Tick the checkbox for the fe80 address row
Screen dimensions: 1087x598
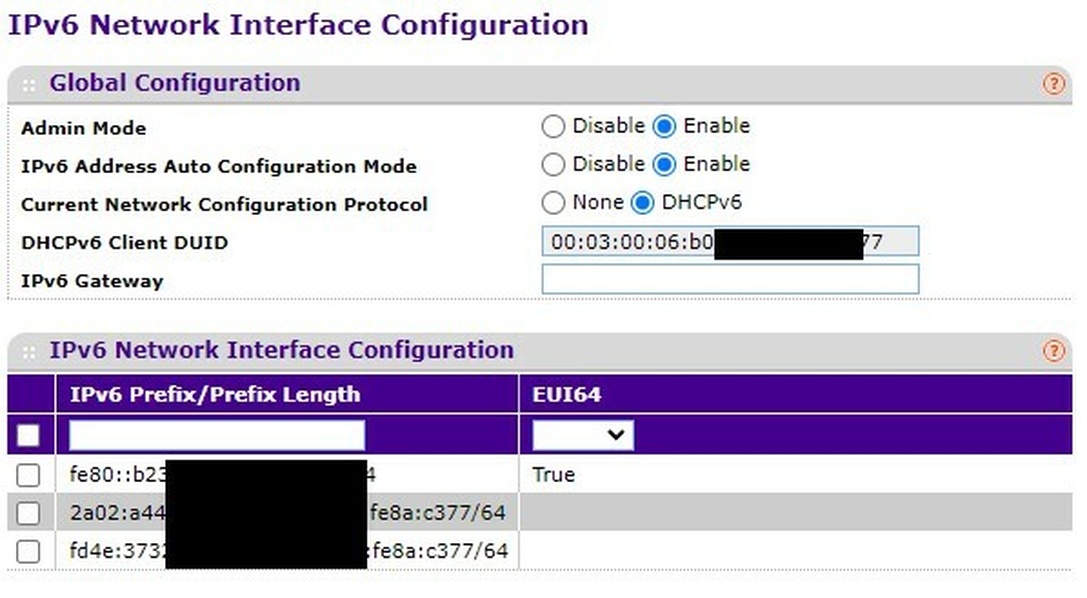pos(28,475)
